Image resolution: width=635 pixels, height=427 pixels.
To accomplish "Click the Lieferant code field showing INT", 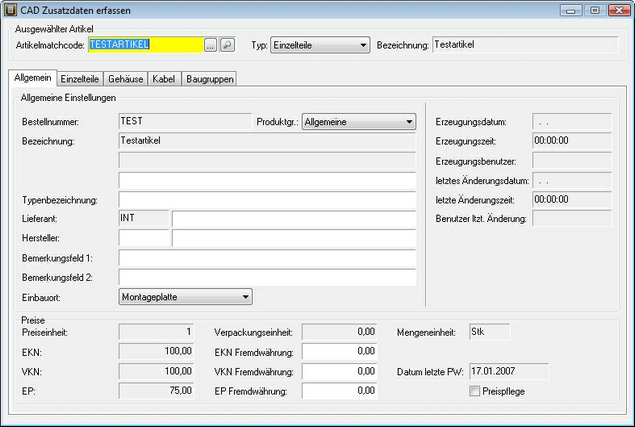I will tap(144, 218).
